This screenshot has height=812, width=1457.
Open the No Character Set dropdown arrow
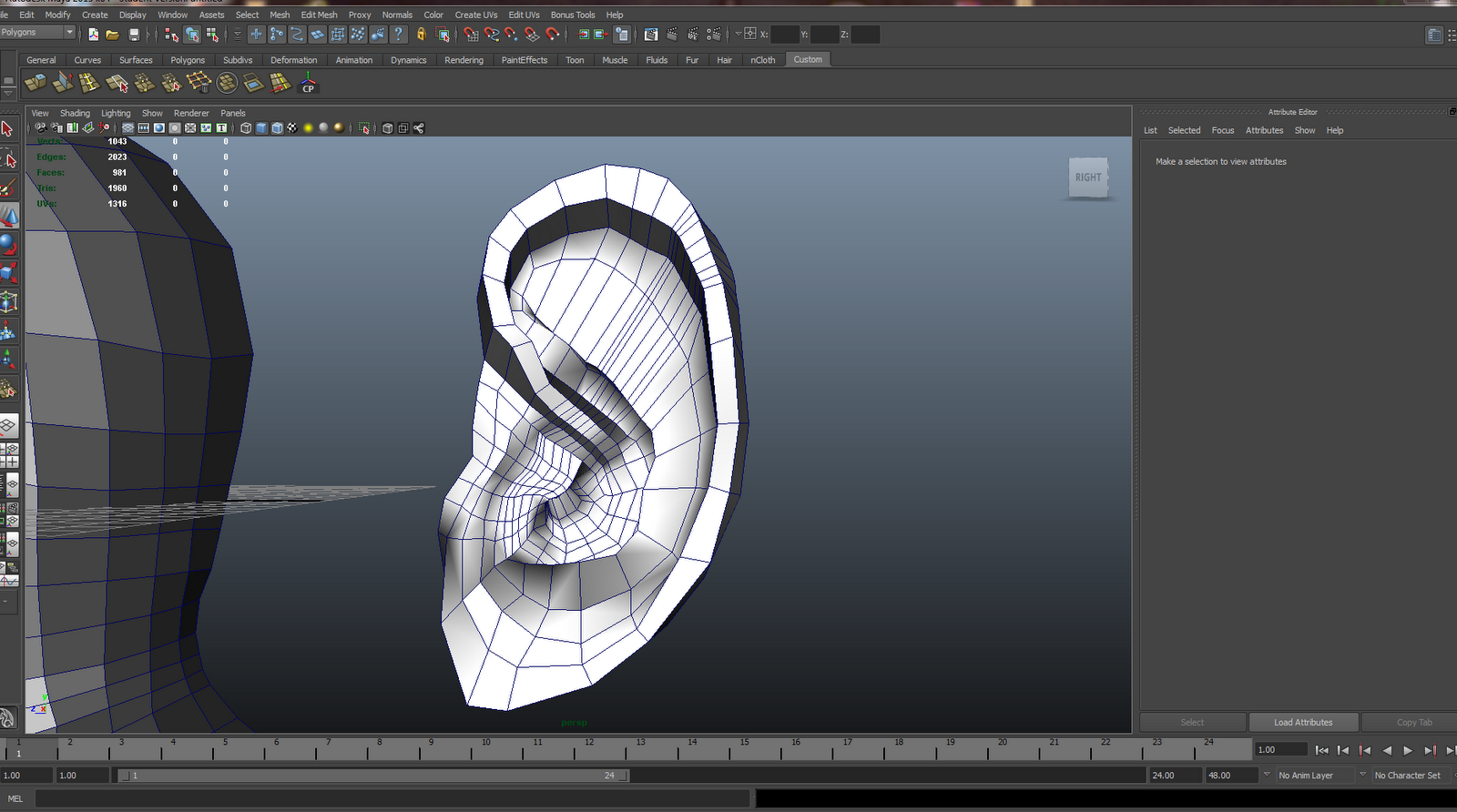[1363, 775]
